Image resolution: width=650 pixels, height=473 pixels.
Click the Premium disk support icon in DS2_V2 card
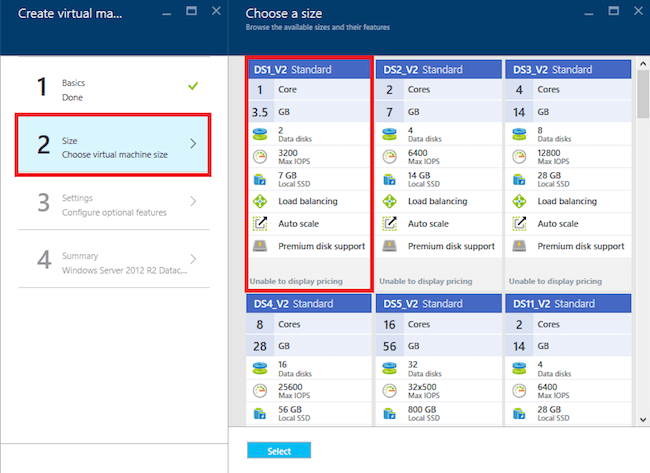pos(390,246)
